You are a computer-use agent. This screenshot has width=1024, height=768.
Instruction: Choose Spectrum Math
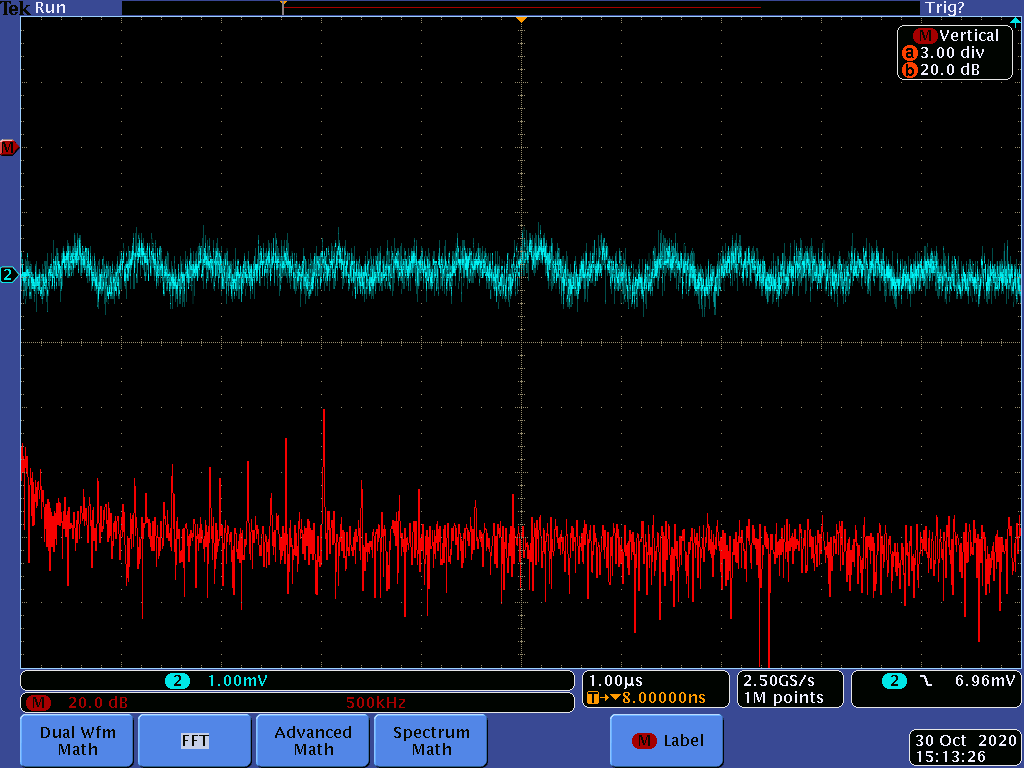(431, 740)
